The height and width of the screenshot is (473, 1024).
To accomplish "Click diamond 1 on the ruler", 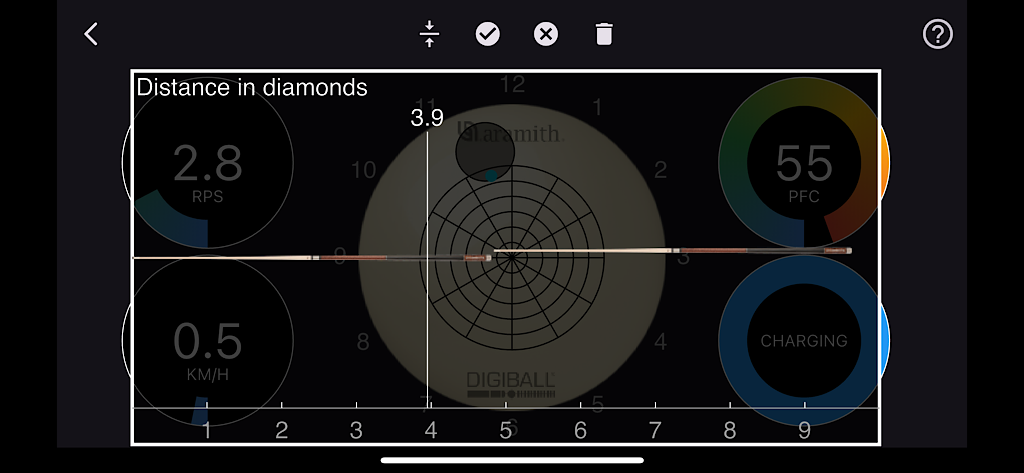I will click(x=207, y=430).
